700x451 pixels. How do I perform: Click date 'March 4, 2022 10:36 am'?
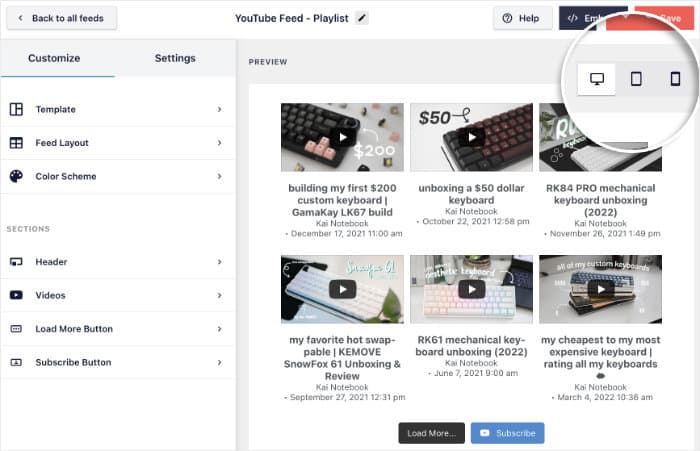[604, 397]
